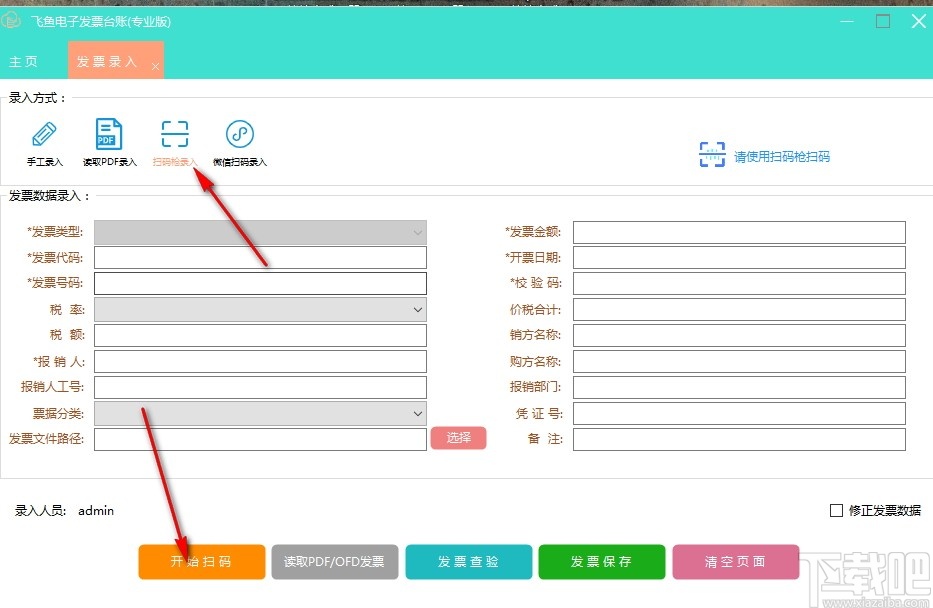Click inside the 发票代码 input field

[260, 257]
